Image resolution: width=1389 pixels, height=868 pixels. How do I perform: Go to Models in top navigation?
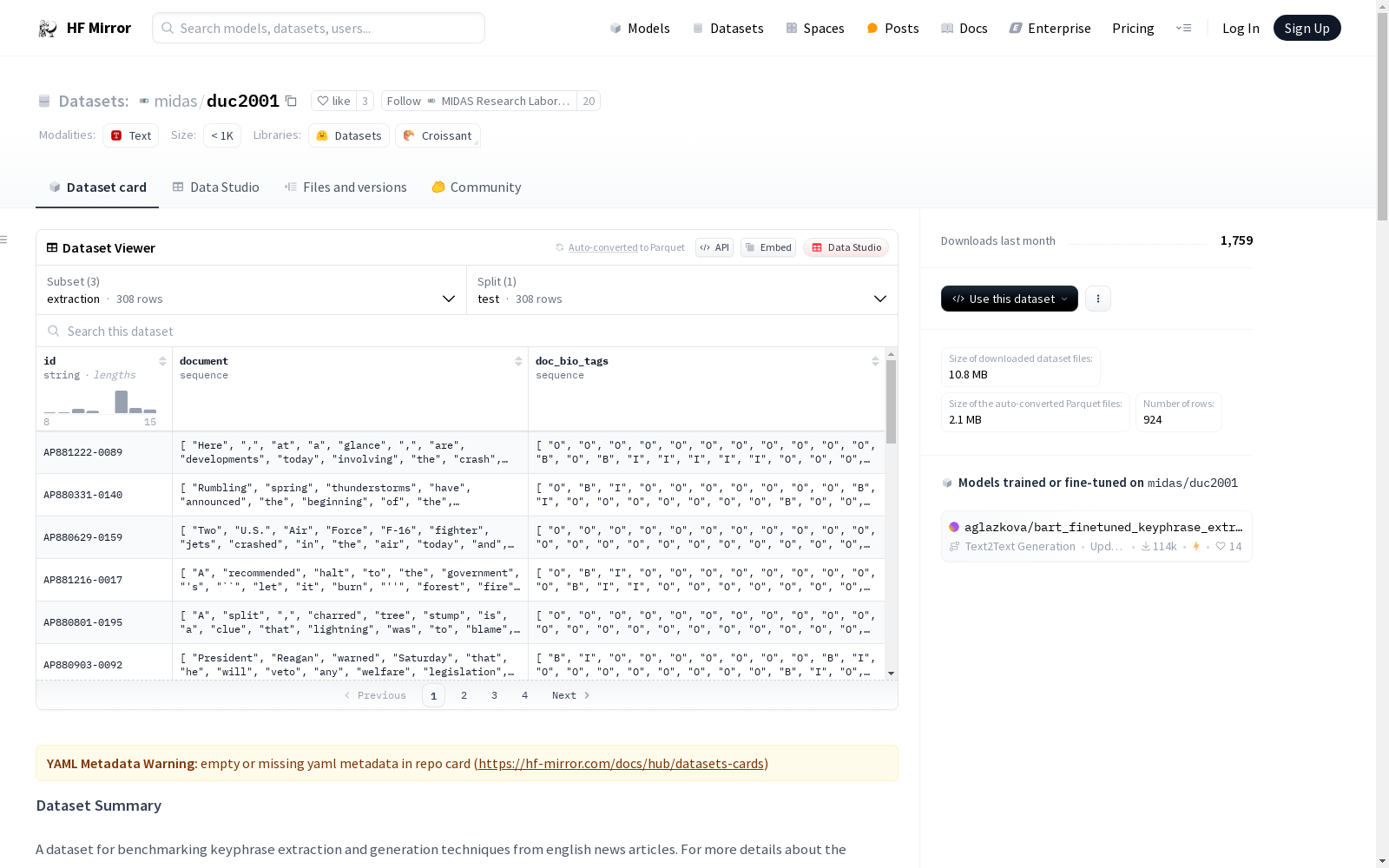(x=640, y=29)
